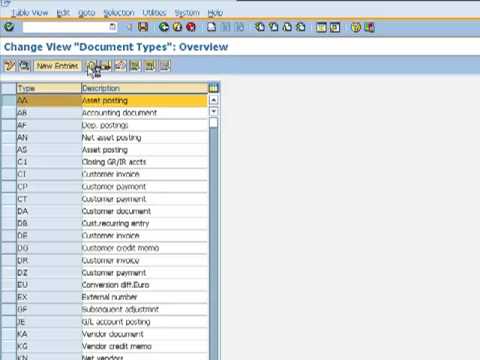
Task: Click the green Back arrow icon
Action: [x=164, y=27]
